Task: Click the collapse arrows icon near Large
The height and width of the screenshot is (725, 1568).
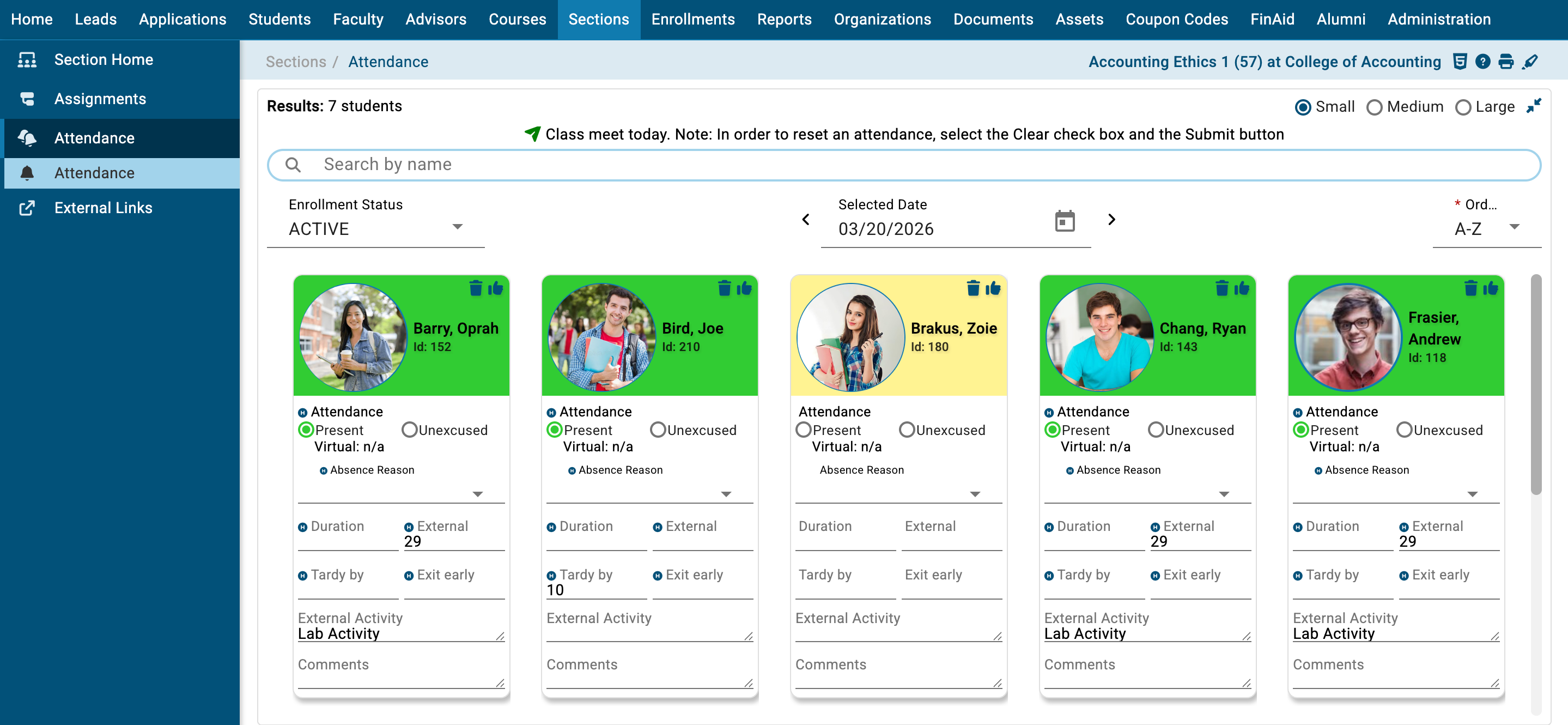Action: click(1533, 106)
